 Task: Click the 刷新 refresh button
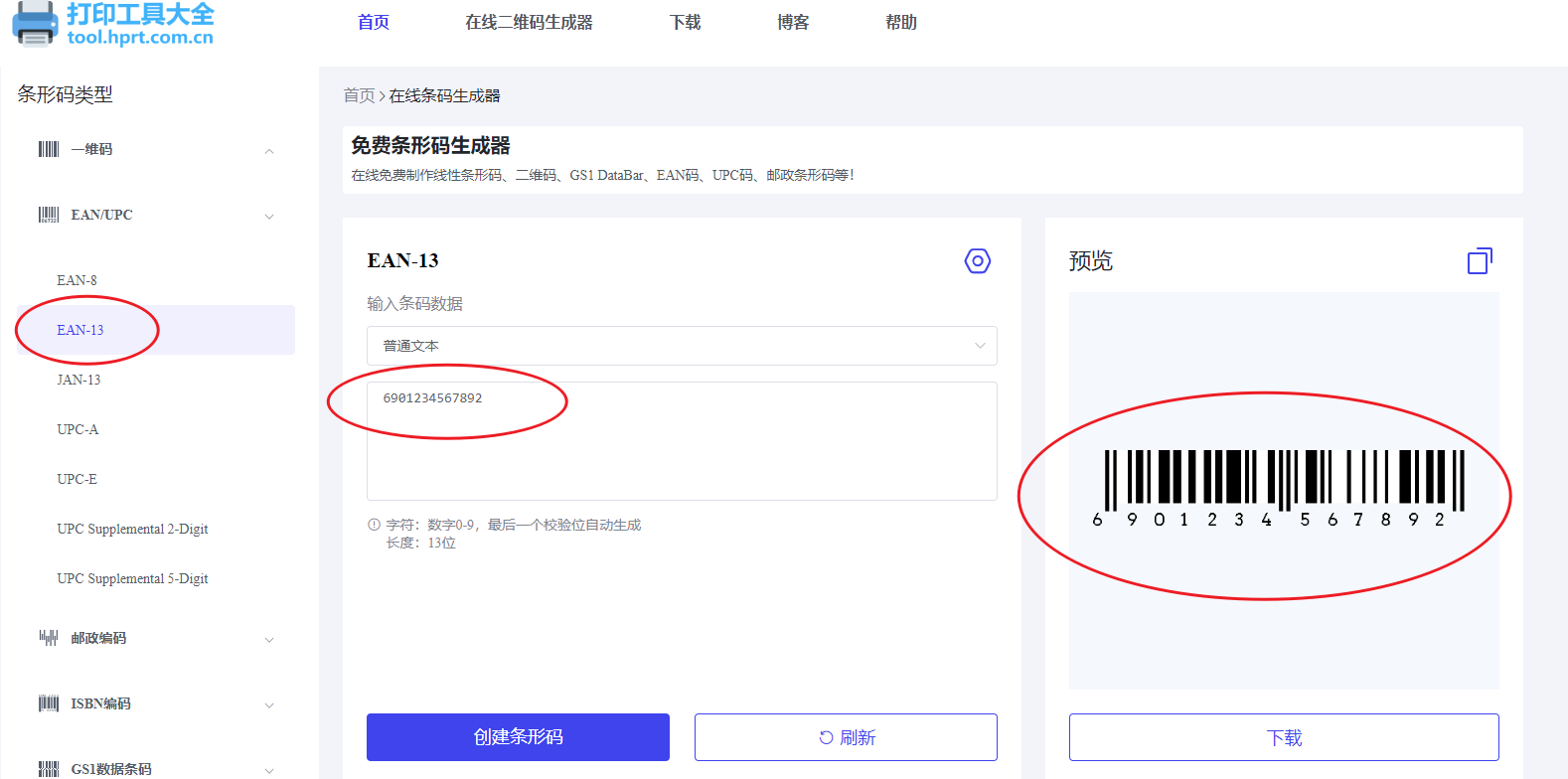[x=846, y=737]
